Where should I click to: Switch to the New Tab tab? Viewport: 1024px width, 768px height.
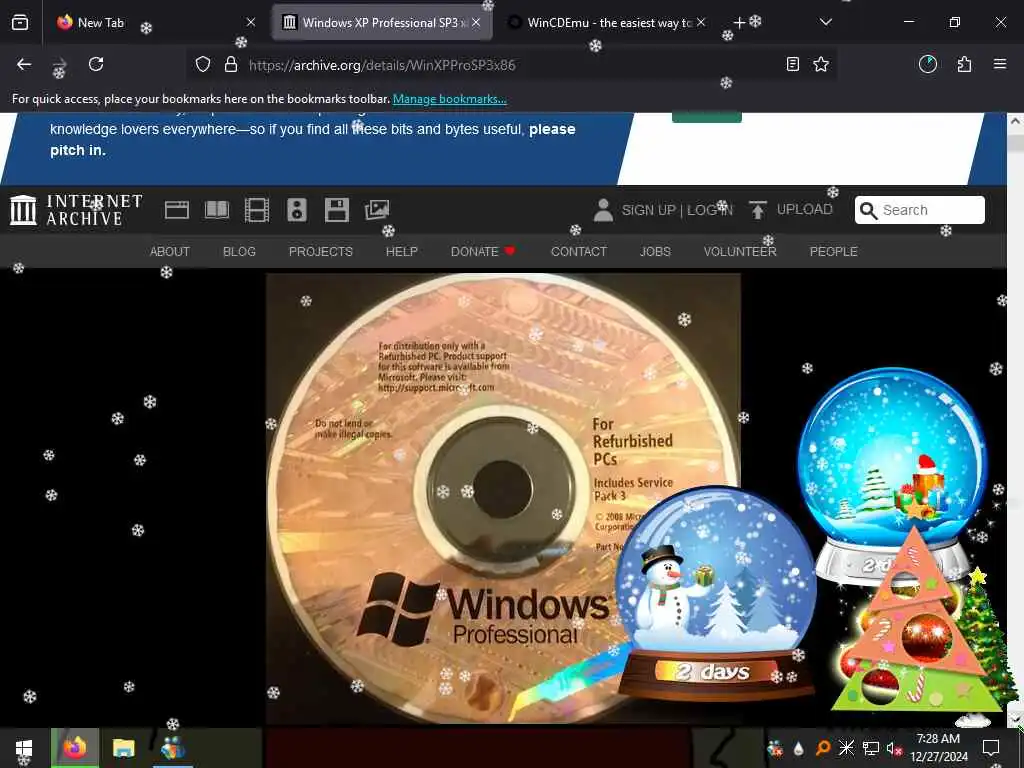[x=155, y=22]
